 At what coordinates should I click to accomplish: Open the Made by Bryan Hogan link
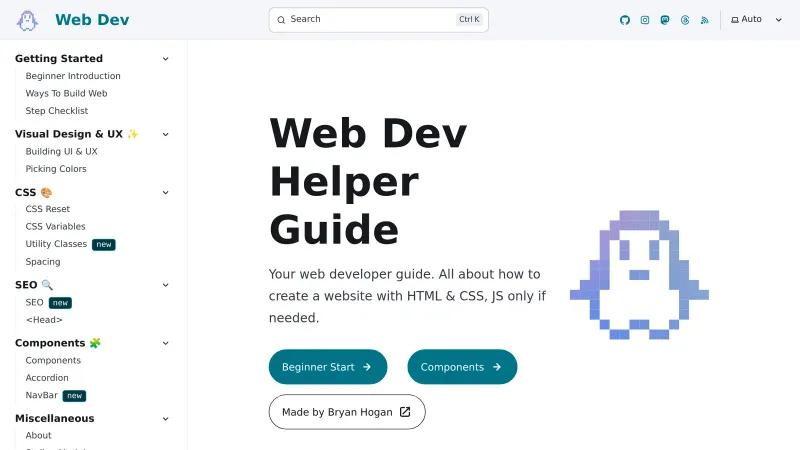pos(346,412)
